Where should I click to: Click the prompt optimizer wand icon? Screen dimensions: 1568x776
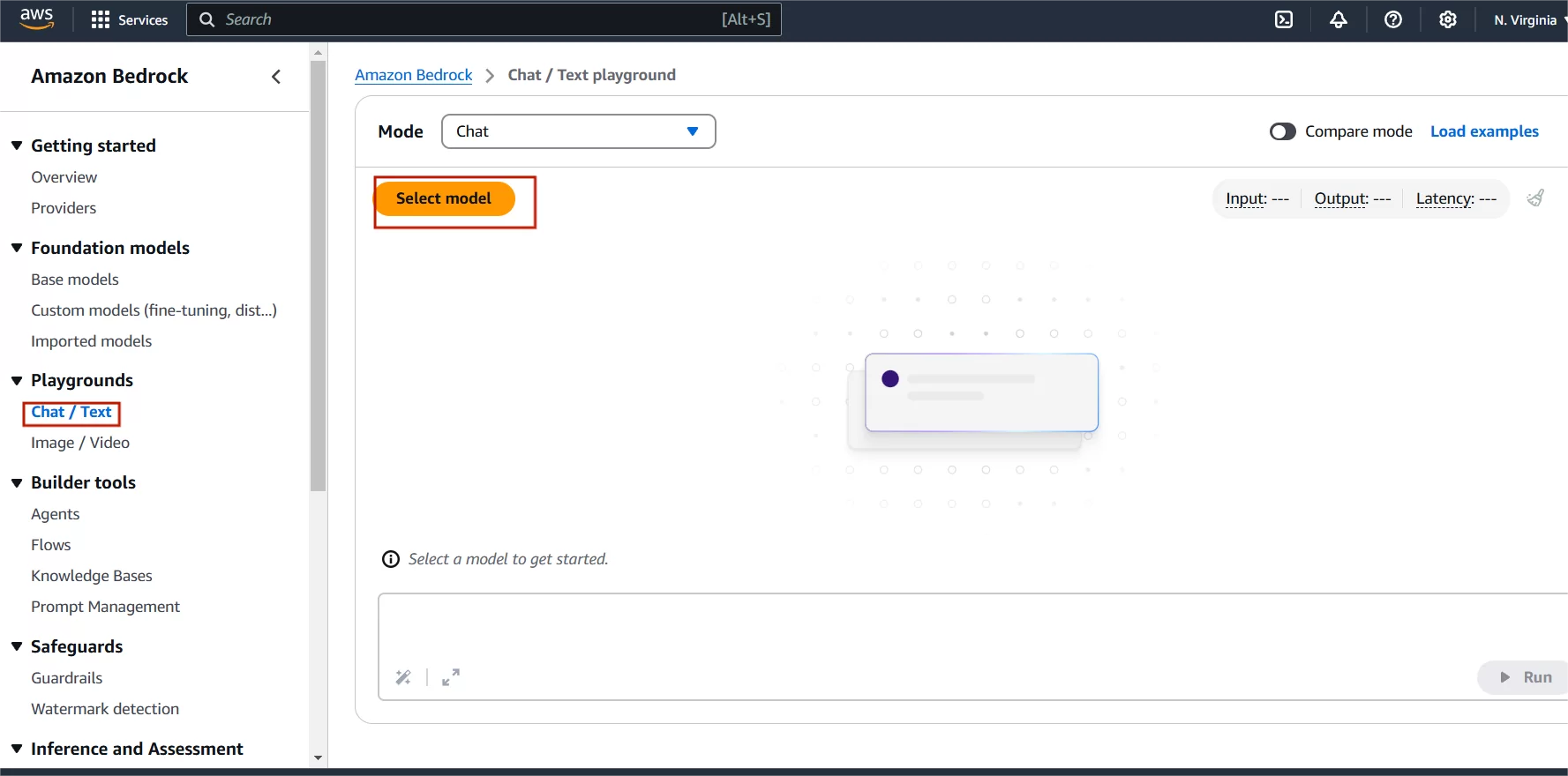click(x=403, y=677)
